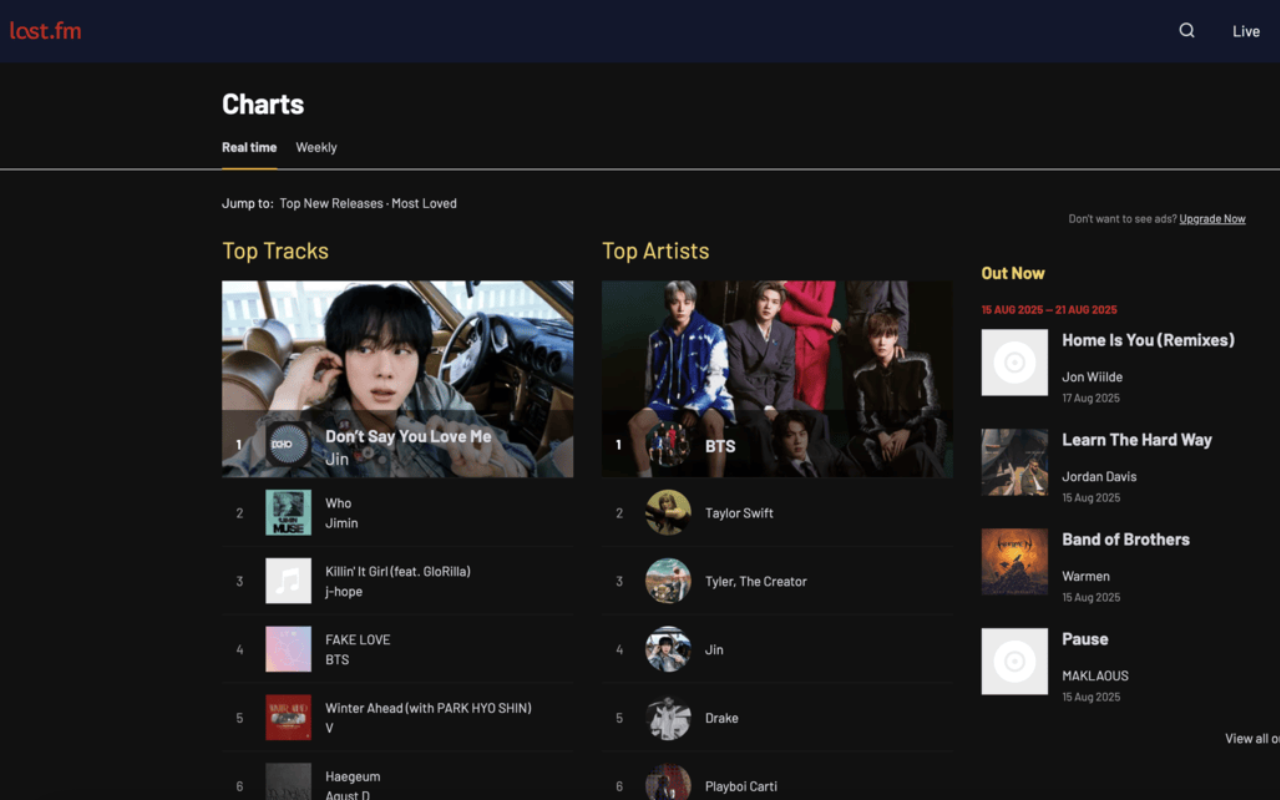Open the BTS artist name link
This screenshot has width=1280, height=800.
(720, 446)
